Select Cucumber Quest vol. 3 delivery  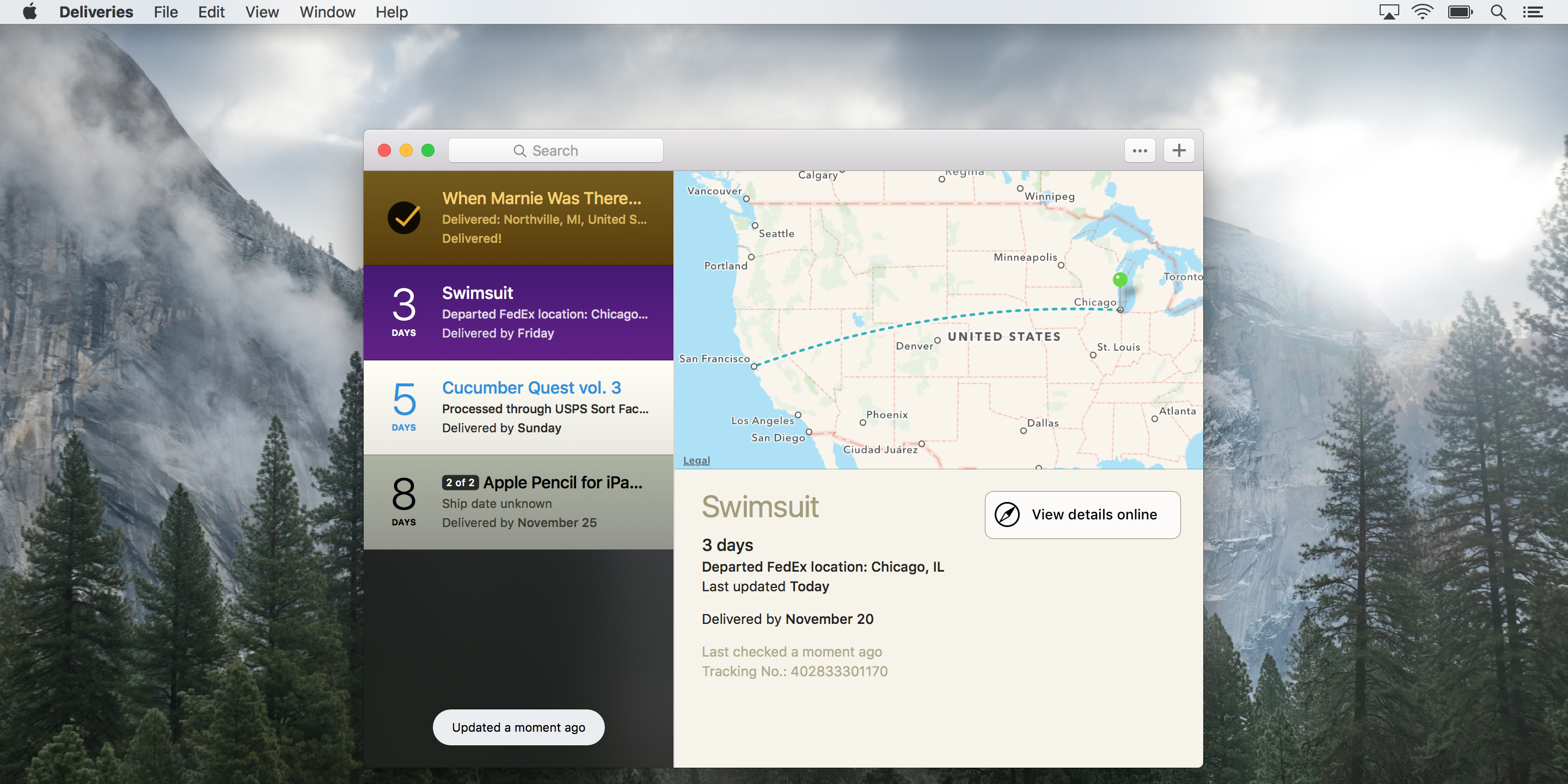click(519, 408)
